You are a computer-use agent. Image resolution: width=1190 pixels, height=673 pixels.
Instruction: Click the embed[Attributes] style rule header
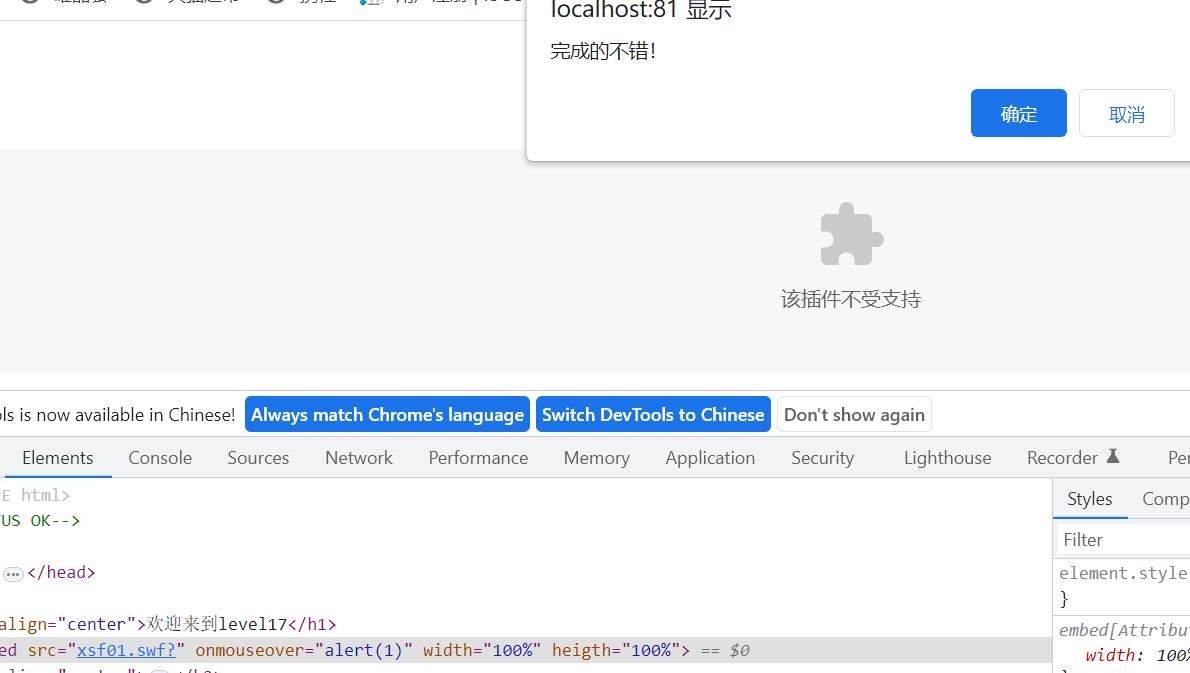coord(1124,630)
